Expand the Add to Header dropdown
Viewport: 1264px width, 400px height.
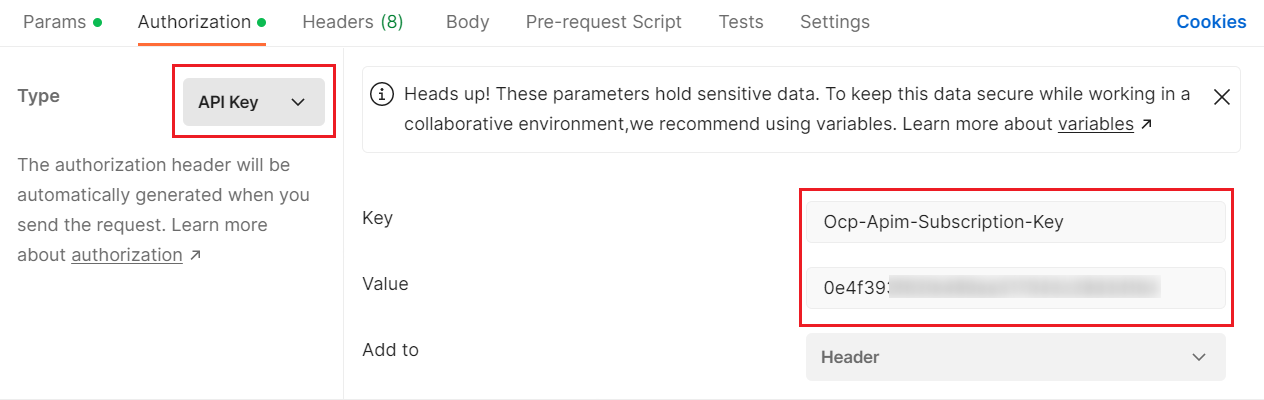(1015, 357)
